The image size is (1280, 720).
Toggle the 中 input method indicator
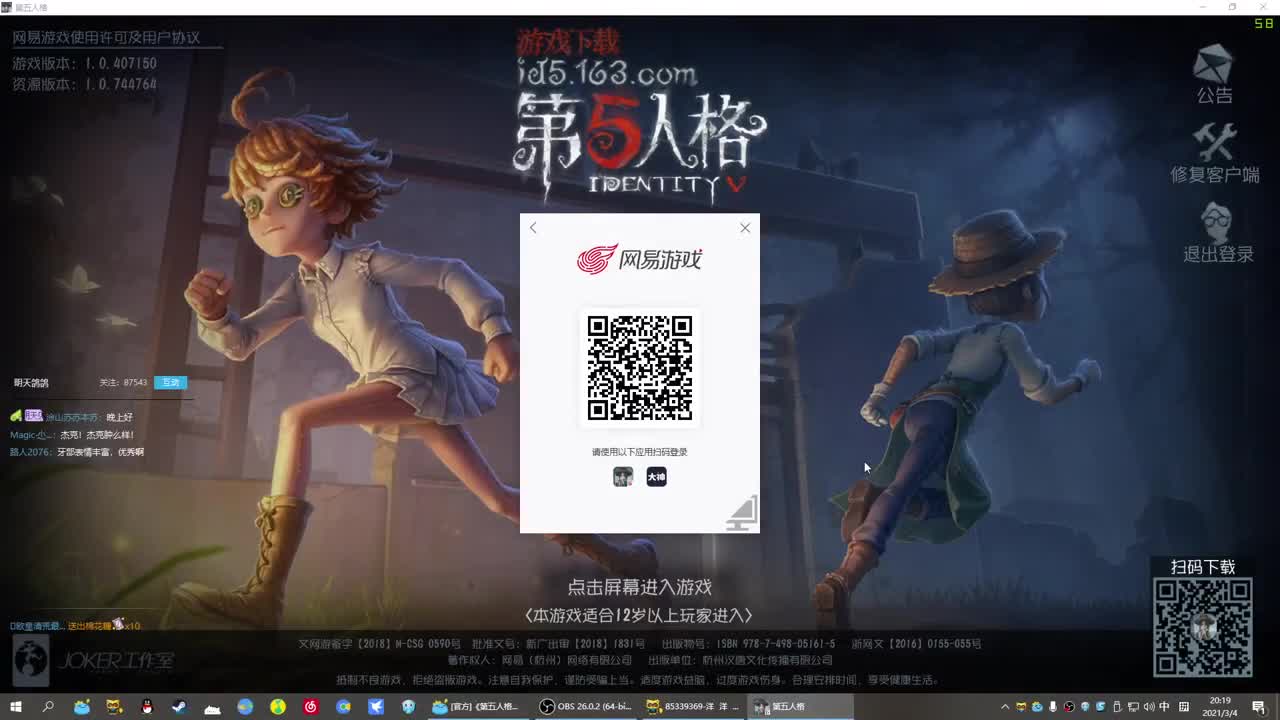coord(1164,707)
